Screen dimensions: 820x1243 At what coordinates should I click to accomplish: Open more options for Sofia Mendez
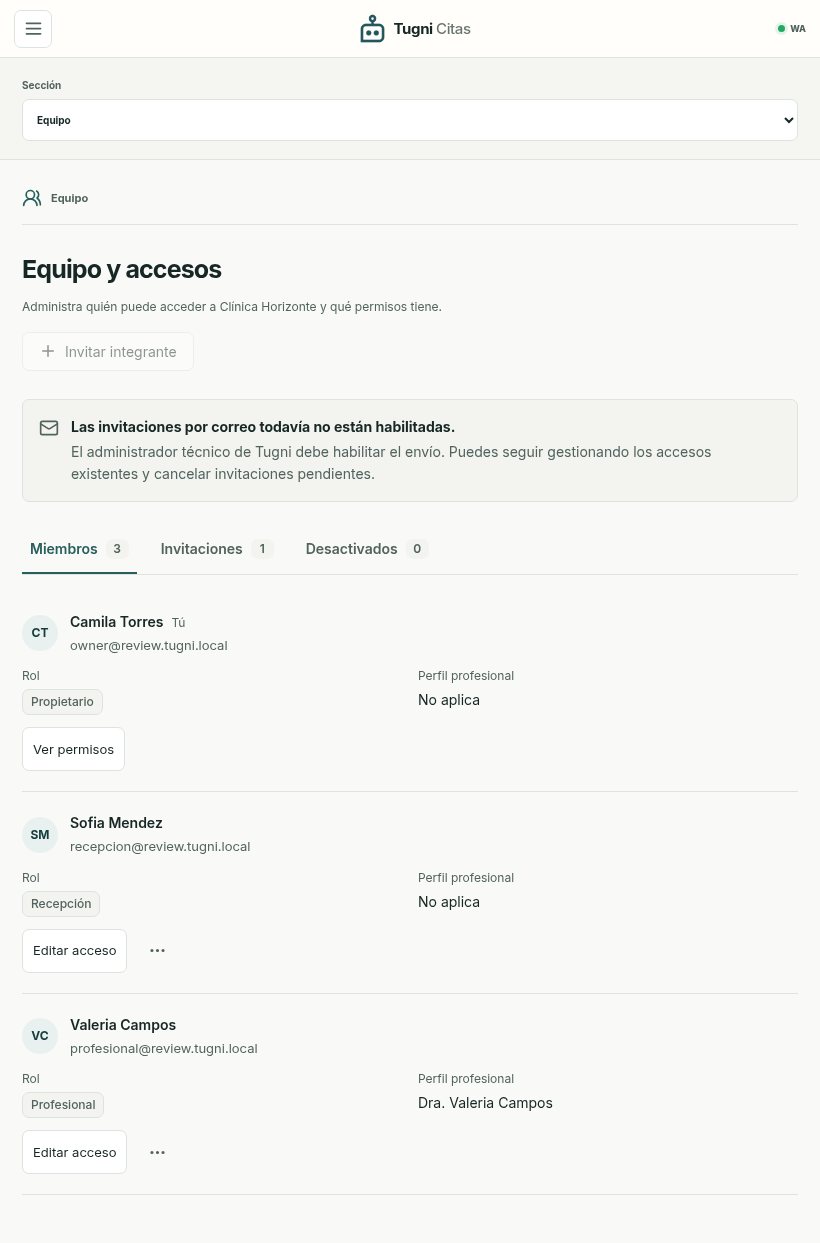[x=157, y=950]
